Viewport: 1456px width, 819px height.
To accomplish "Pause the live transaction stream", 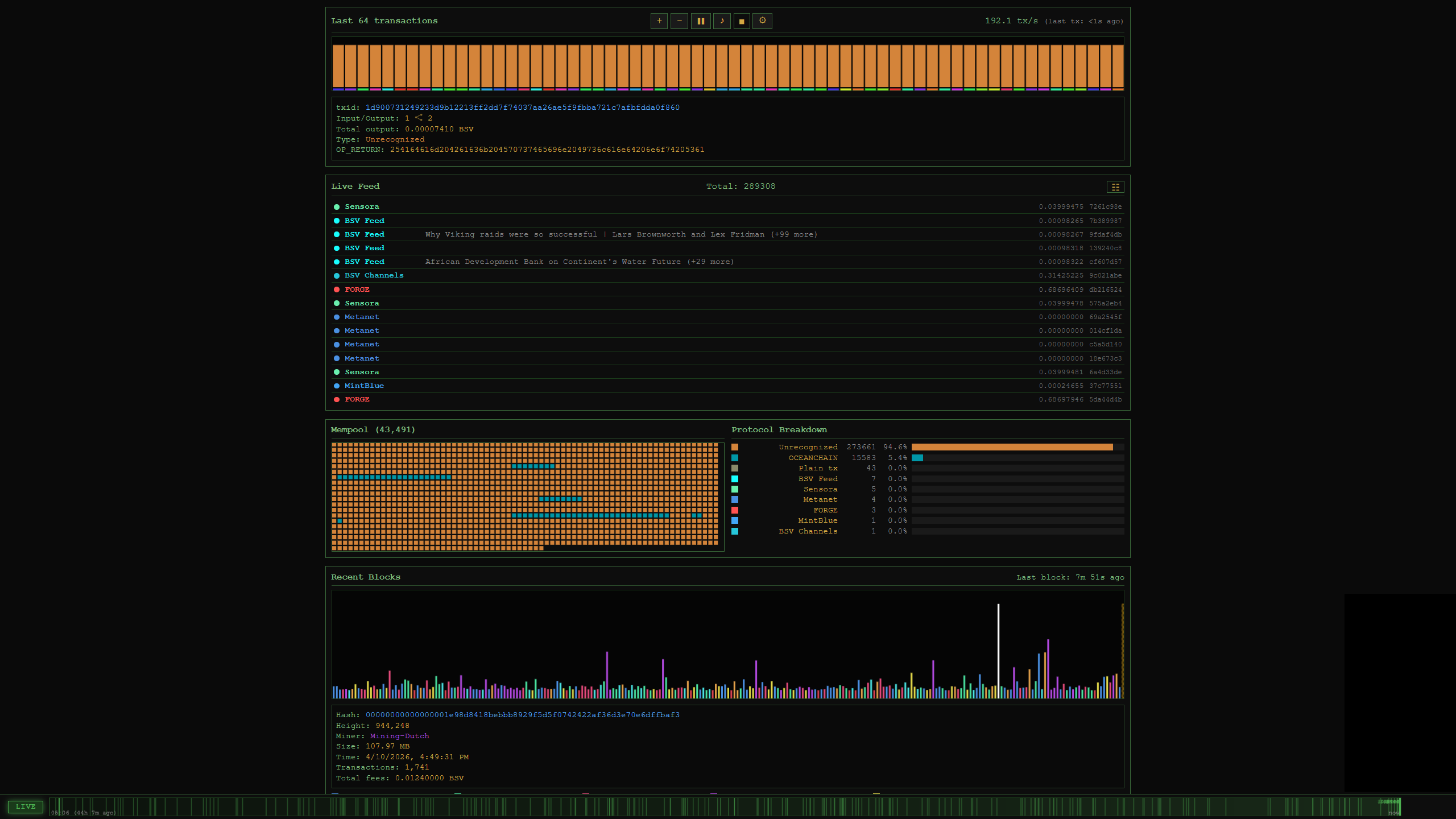I will pyautogui.click(x=701, y=21).
